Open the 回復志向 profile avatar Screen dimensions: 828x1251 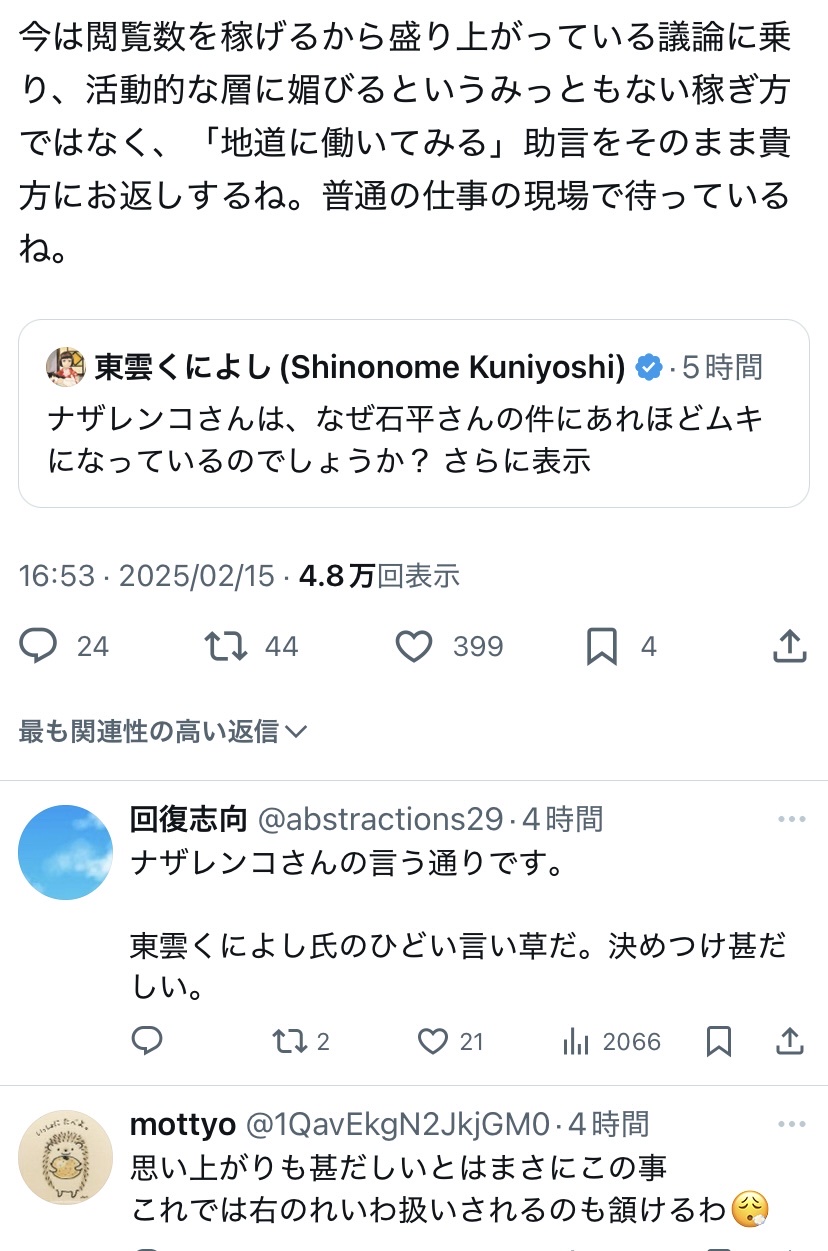(66, 852)
